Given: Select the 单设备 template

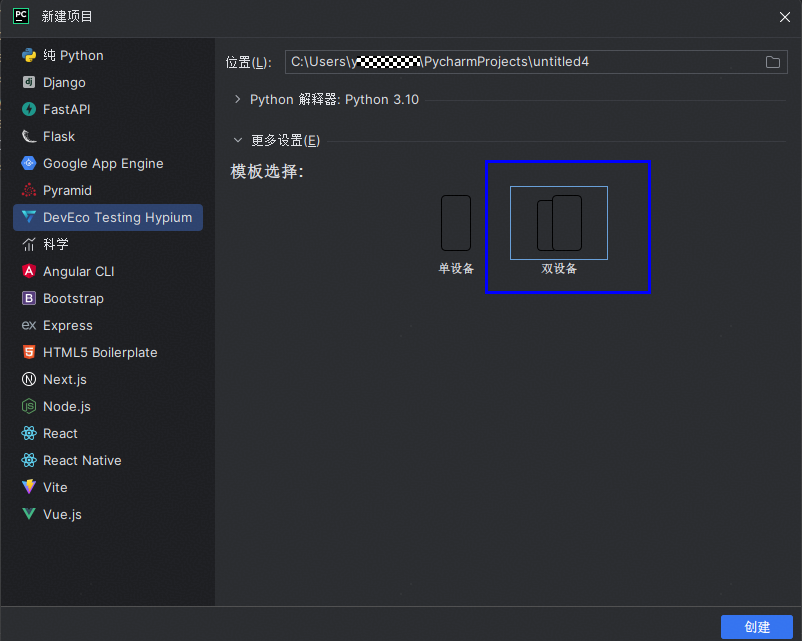Looking at the screenshot, I should click(x=456, y=233).
